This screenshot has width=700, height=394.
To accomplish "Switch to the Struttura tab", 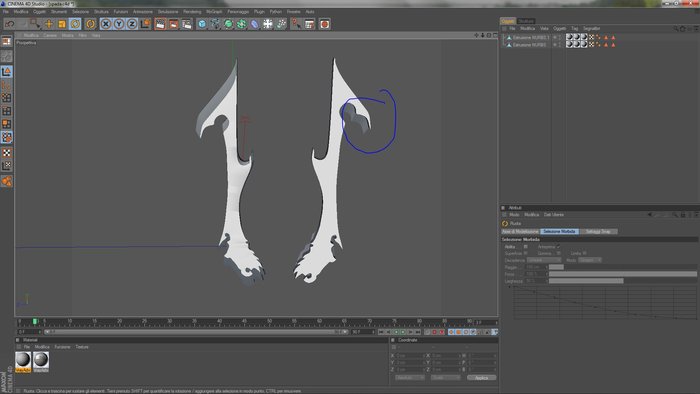I will pyautogui.click(x=526, y=21).
